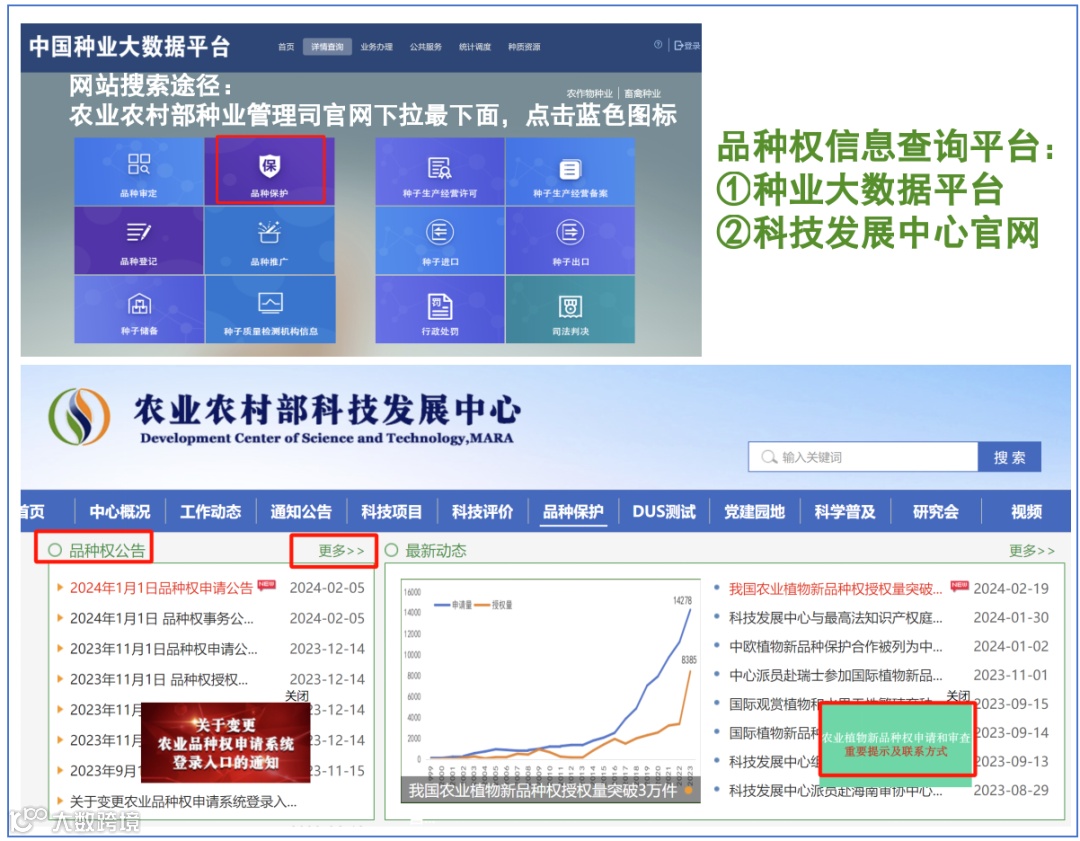The width and height of the screenshot is (1080, 841).
Task: Click the 最新动态 section heading
Action: 436,550
